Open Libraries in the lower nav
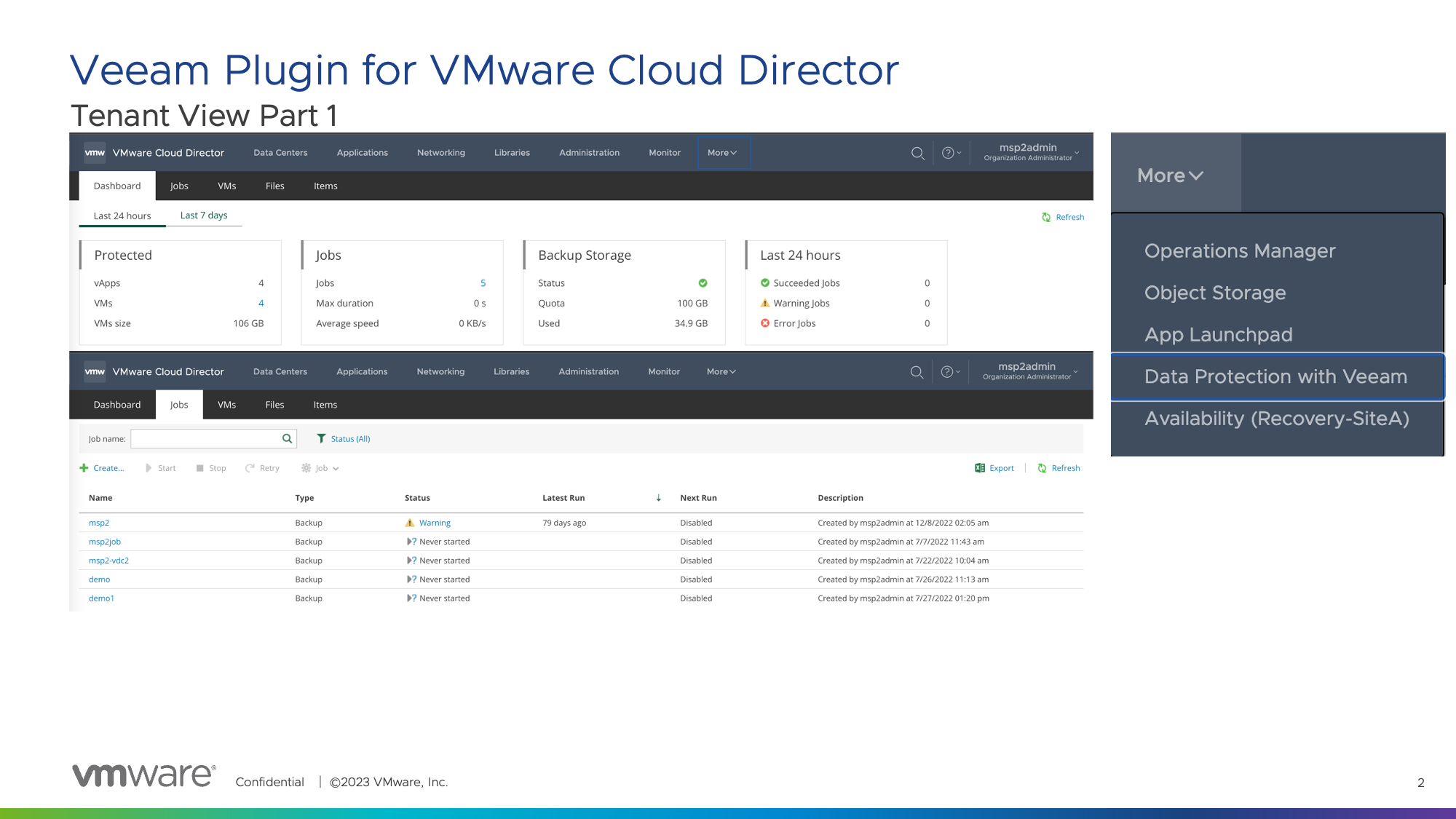This screenshot has width=1456, height=819. [x=512, y=372]
